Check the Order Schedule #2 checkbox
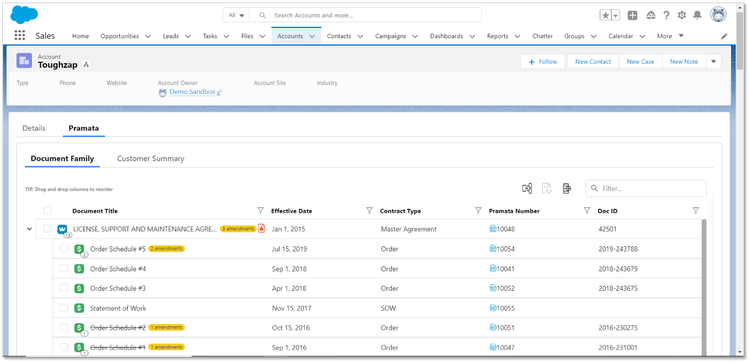This screenshot has width=750, height=363. pyautogui.click(x=64, y=327)
